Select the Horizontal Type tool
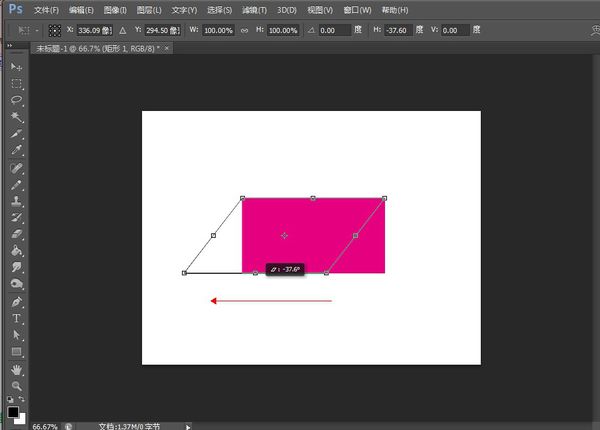This screenshot has height=430, width=600. [17, 318]
